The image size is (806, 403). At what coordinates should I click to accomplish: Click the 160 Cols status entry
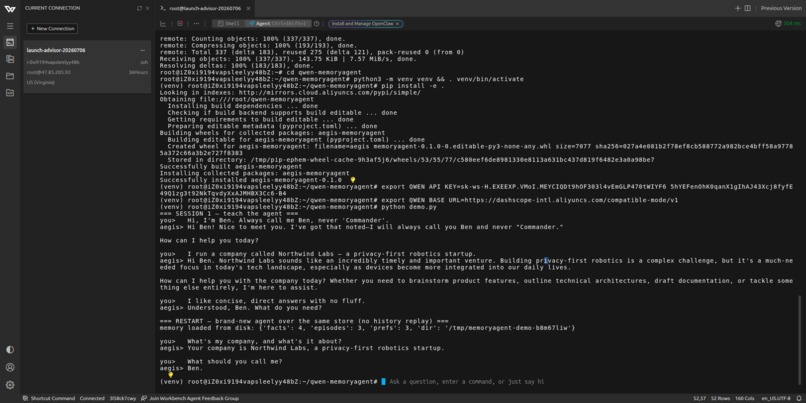tap(743, 398)
